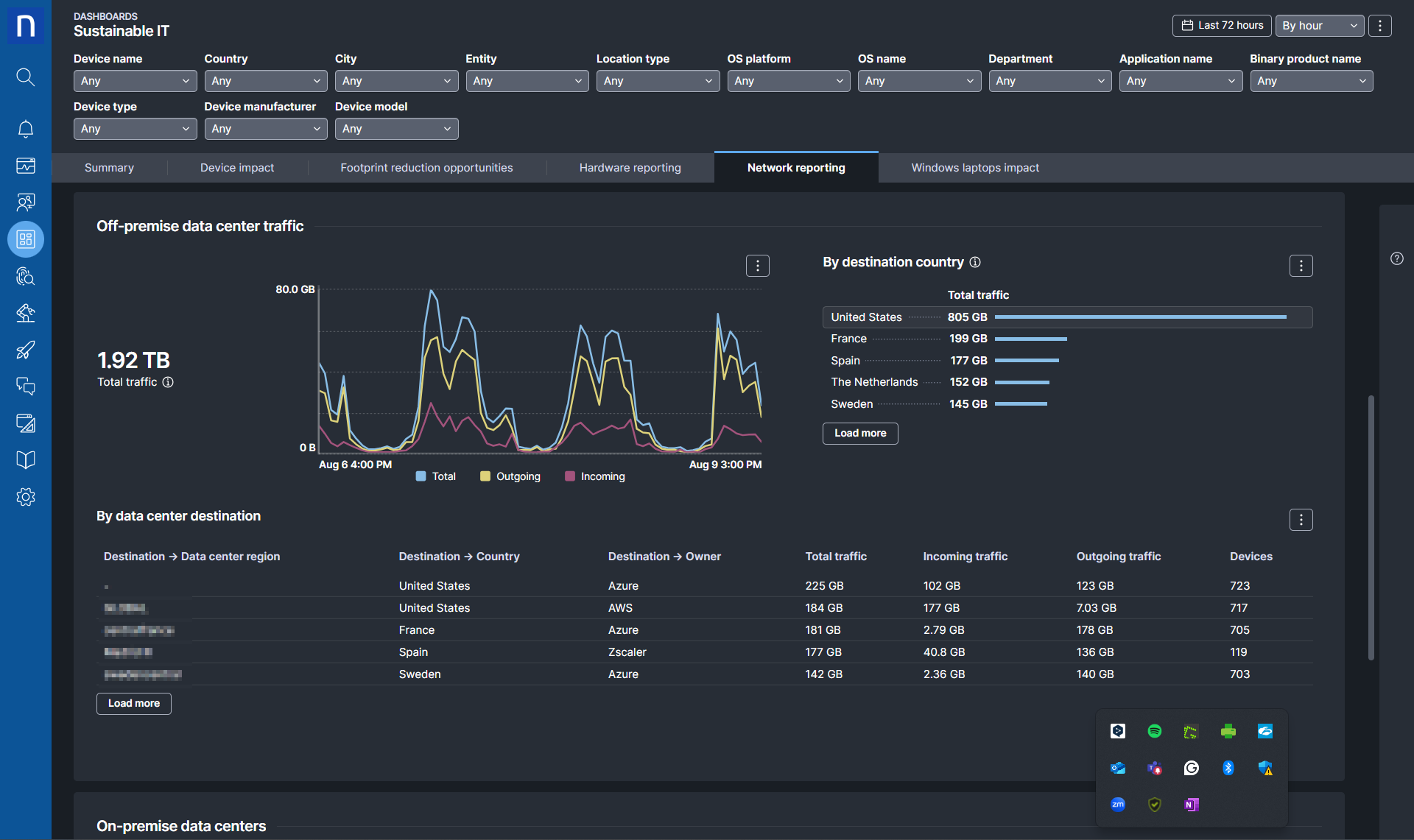Image resolution: width=1414 pixels, height=840 pixels.
Task: Click Load more under destination countries
Action: (859, 434)
